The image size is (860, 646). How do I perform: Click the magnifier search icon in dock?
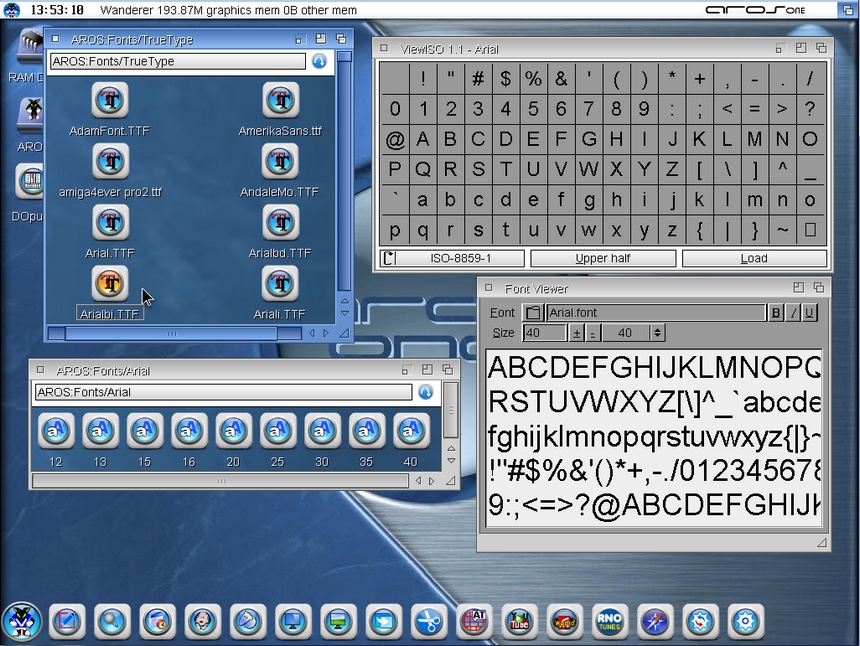click(112, 621)
